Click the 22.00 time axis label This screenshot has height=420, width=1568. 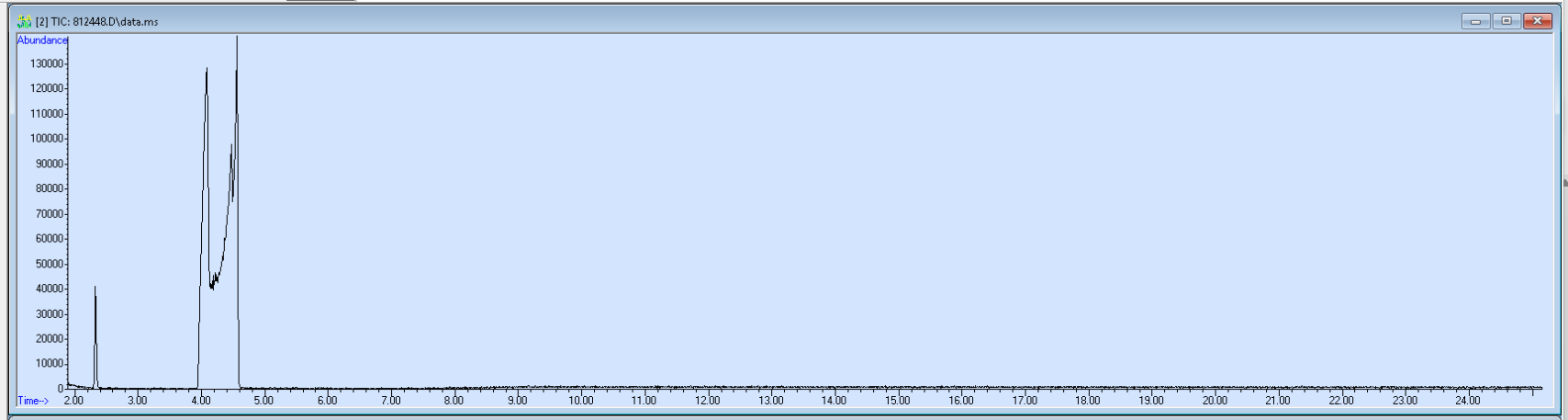[x=1341, y=401]
